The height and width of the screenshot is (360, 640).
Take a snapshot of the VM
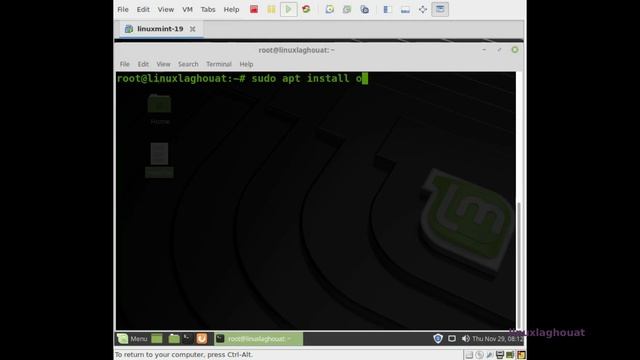point(329,9)
